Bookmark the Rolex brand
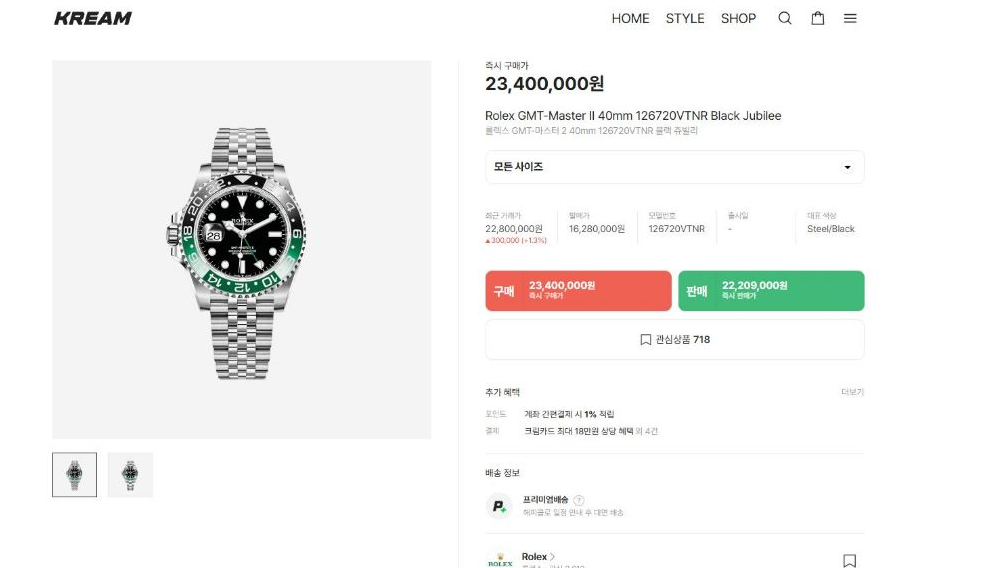Viewport: 988px width, 568px height. click(x=849, y=560)
